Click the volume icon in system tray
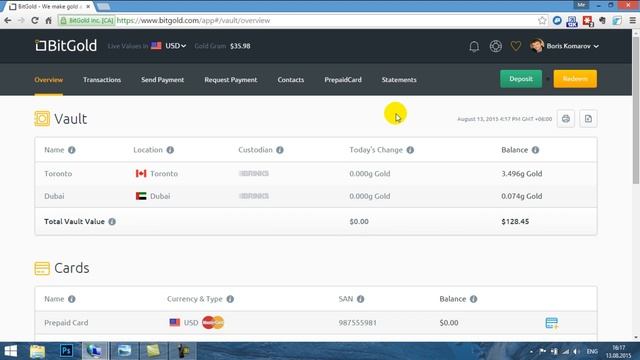This screenshot has height=360, width=640. click(576, 351)
